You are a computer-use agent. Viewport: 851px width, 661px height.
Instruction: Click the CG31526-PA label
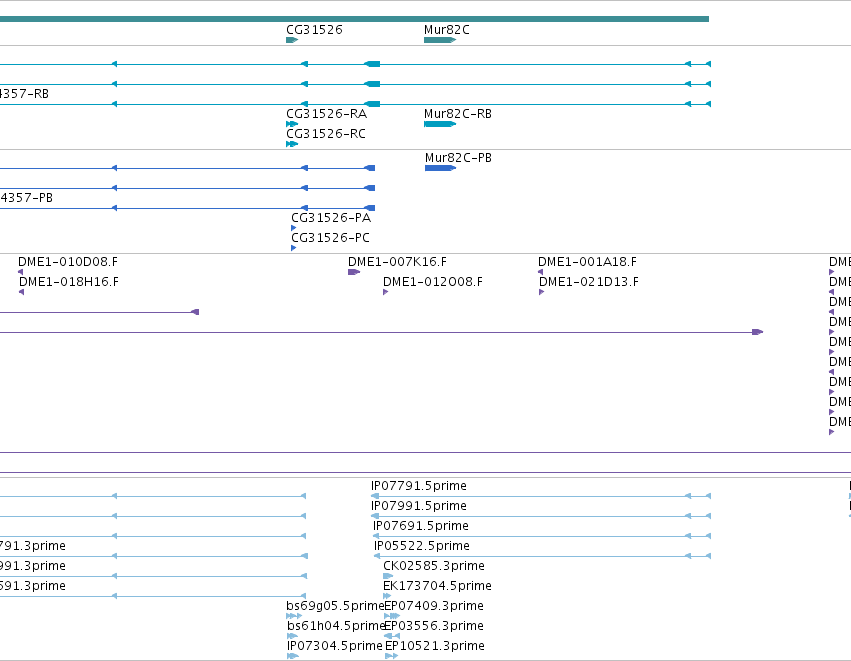(331, 218)
